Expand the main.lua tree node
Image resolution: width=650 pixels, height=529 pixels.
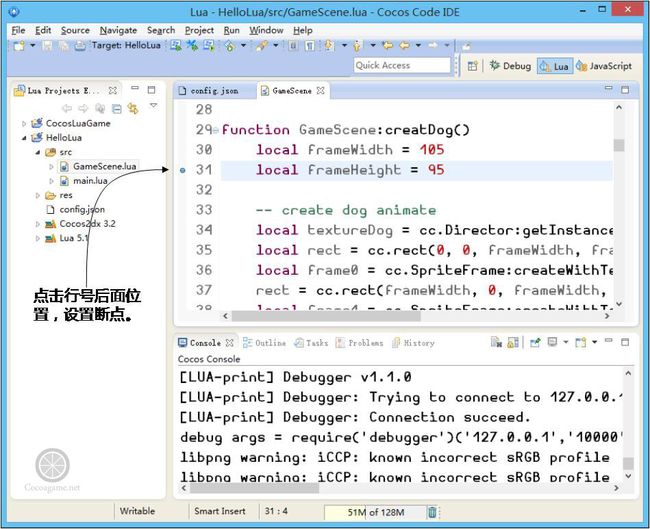click(x=51, y=181)
